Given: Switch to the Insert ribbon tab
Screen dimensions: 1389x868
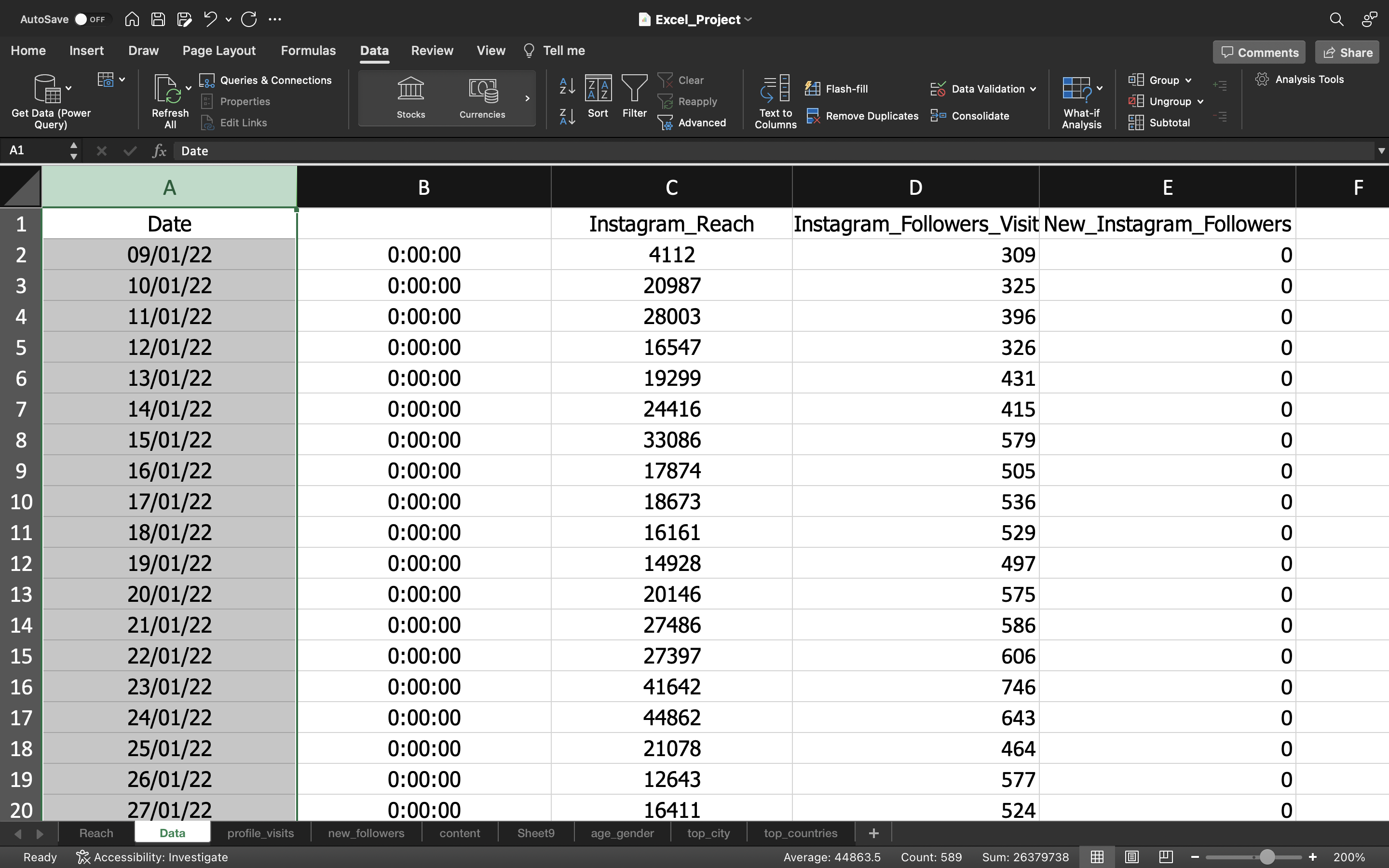Looking at the screenshot, I should pyautogui.click(x=87, y=51).
